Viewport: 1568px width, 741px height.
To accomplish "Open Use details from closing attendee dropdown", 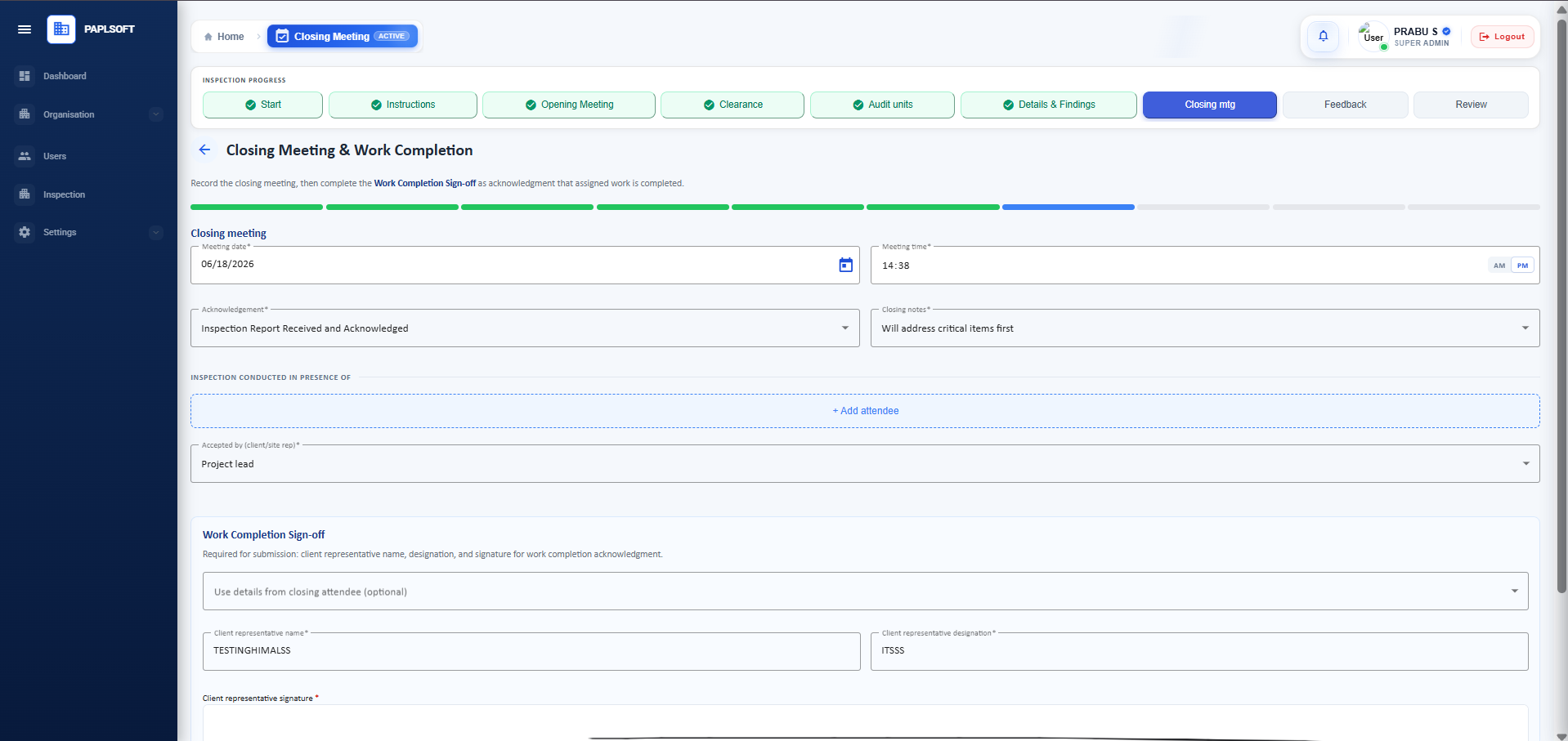I will [x=865, y=591].
